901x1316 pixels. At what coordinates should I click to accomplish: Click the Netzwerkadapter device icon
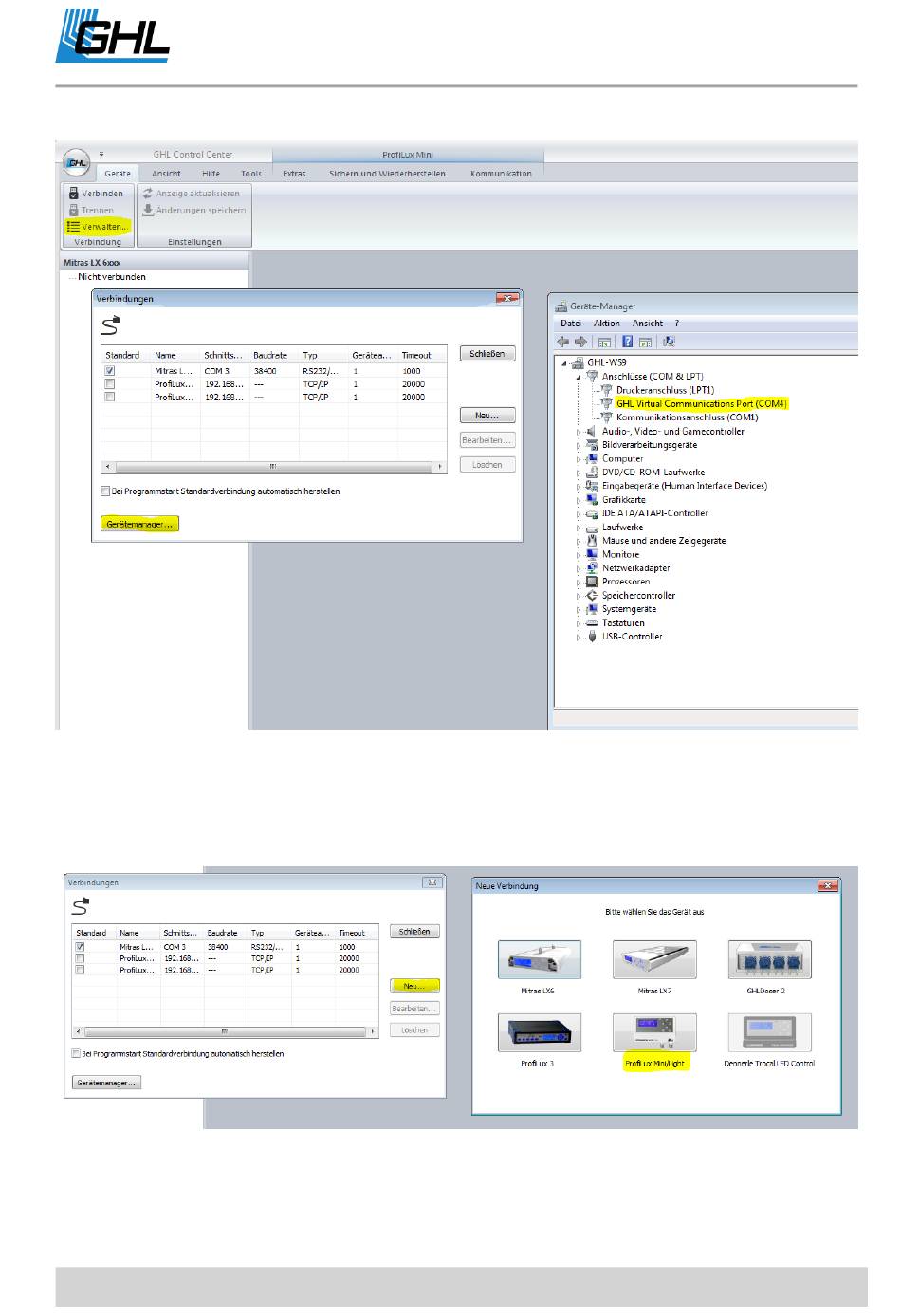593,568
